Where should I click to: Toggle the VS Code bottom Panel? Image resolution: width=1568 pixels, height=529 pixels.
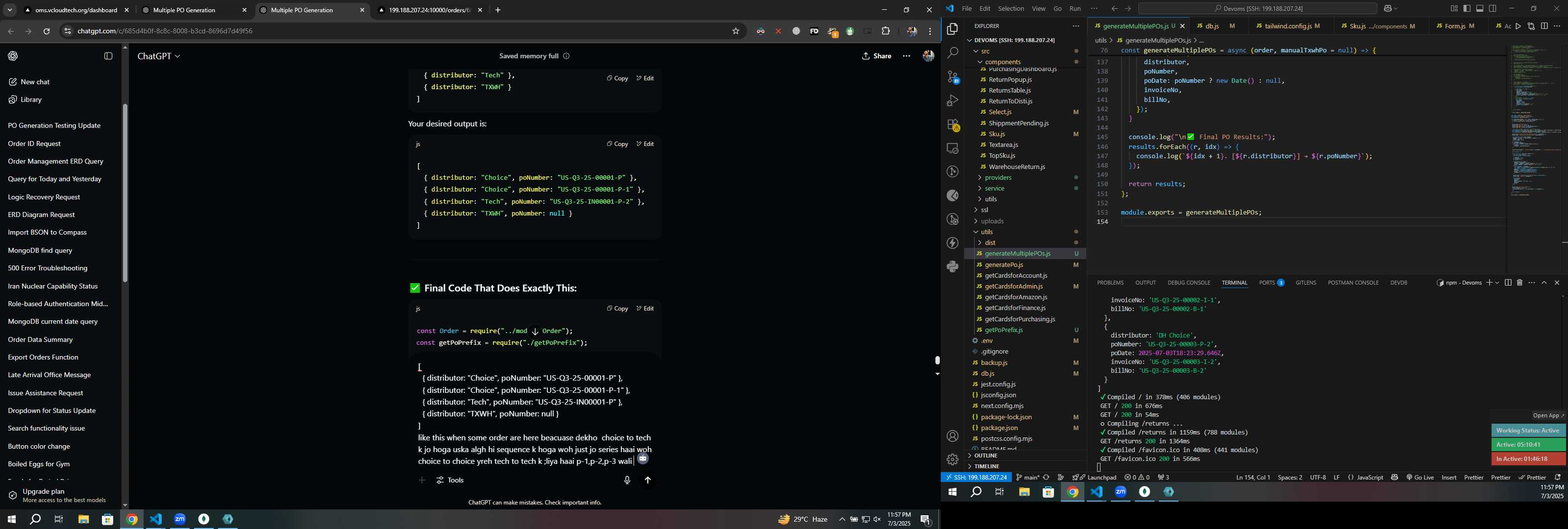[1480, 8]
